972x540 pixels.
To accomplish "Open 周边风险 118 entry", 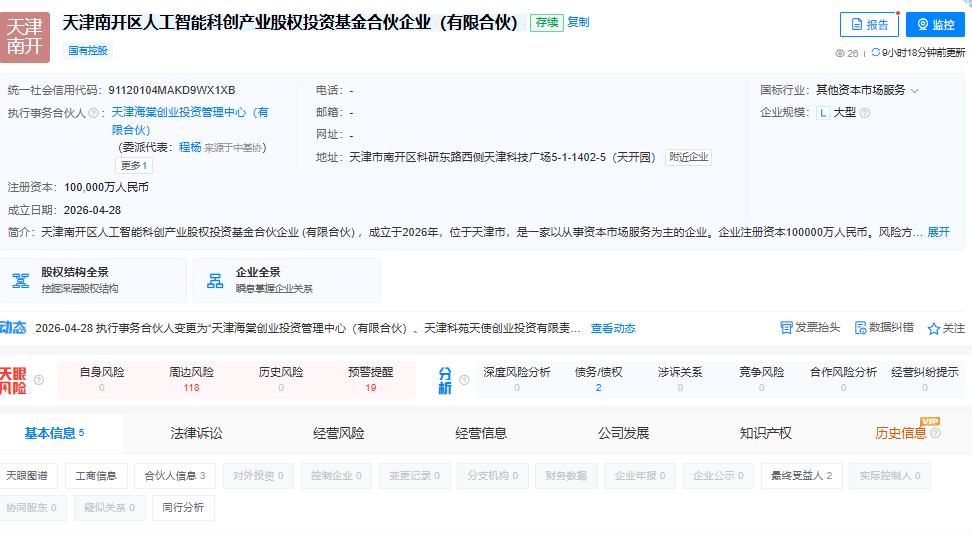I will tap(192, 379).
